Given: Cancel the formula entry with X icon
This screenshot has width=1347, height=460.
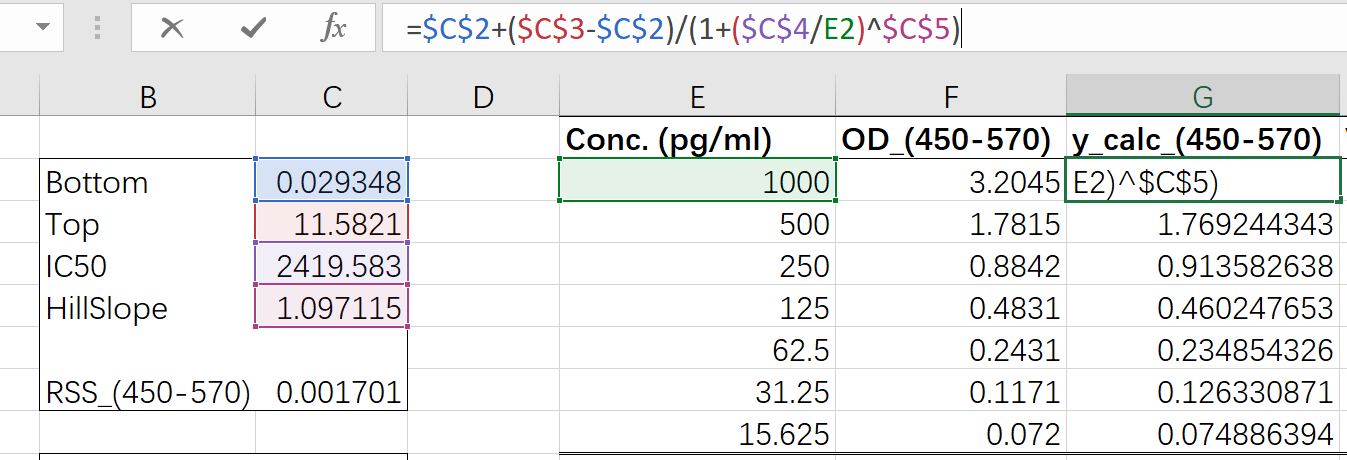Looking at the screenshot, I should coord(172,28).
